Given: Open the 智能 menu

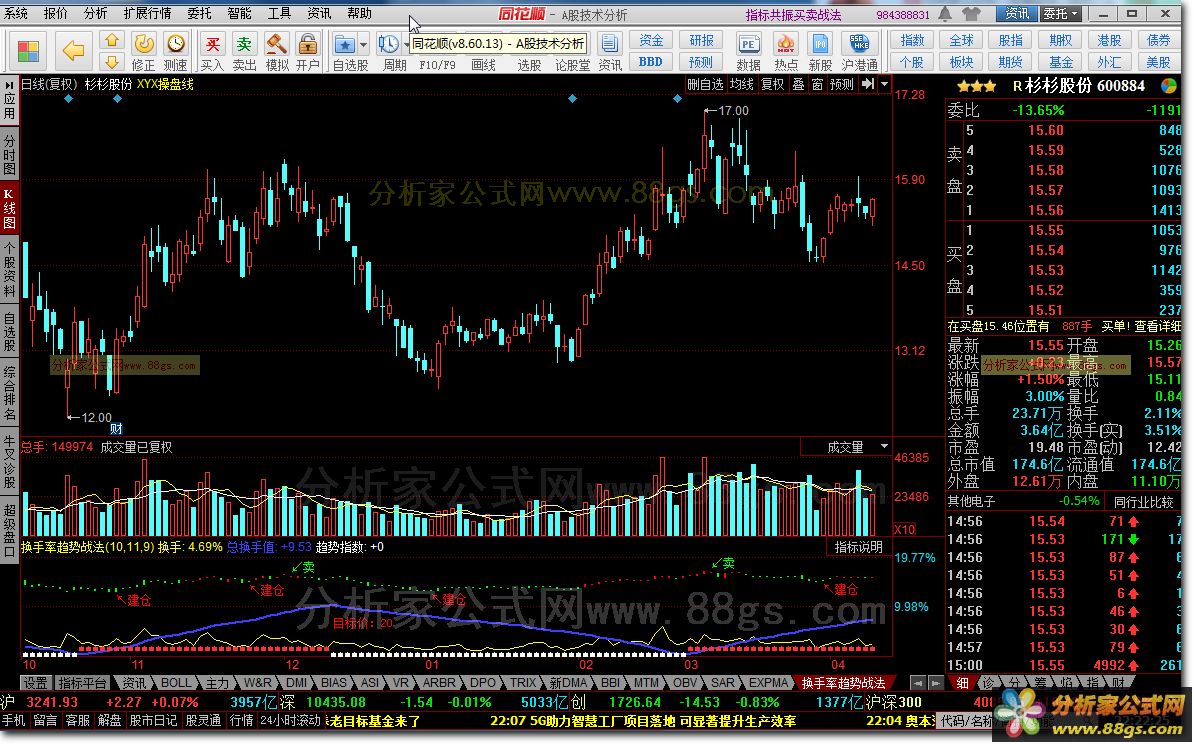Looking at the screenshot, I should (x=239, y=14).
